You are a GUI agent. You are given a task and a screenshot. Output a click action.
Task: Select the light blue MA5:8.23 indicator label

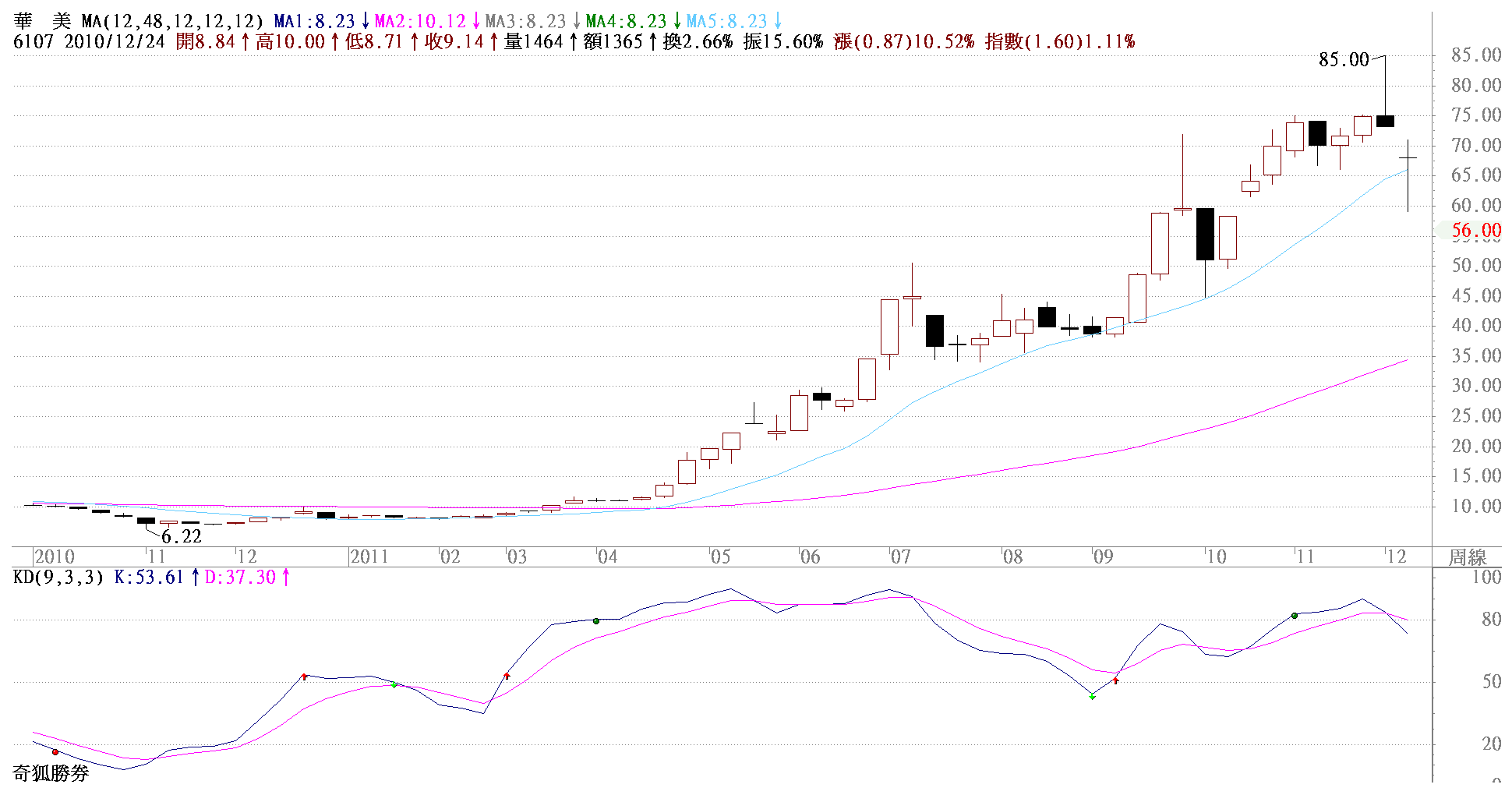[726, 21]
